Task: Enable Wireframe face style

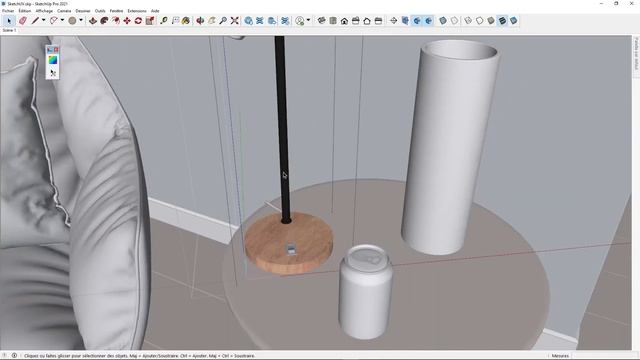Action: [x=468, y=20]
